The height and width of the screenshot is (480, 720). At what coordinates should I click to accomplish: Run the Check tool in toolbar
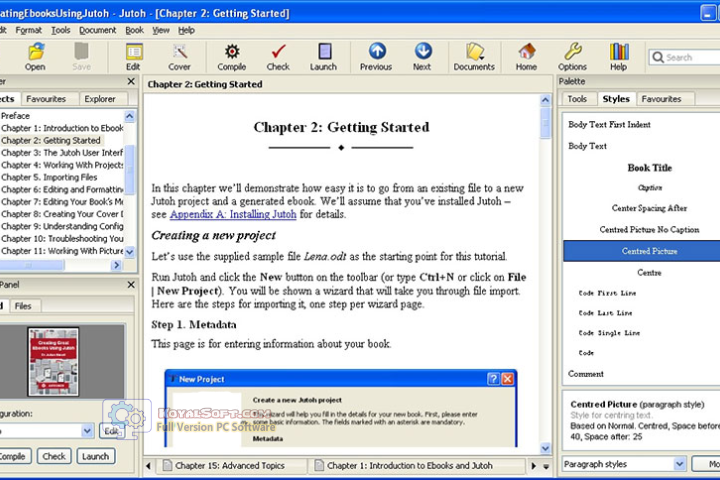click(278, 56)
